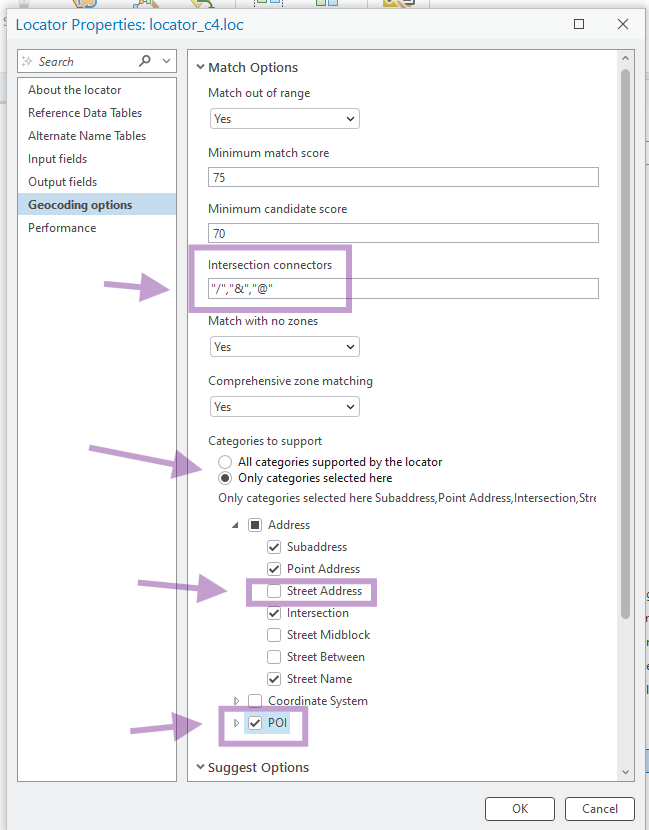This screenshot has height=830, width=649.
Task: Click the search magnifier icon
Action: click(145, 61)
